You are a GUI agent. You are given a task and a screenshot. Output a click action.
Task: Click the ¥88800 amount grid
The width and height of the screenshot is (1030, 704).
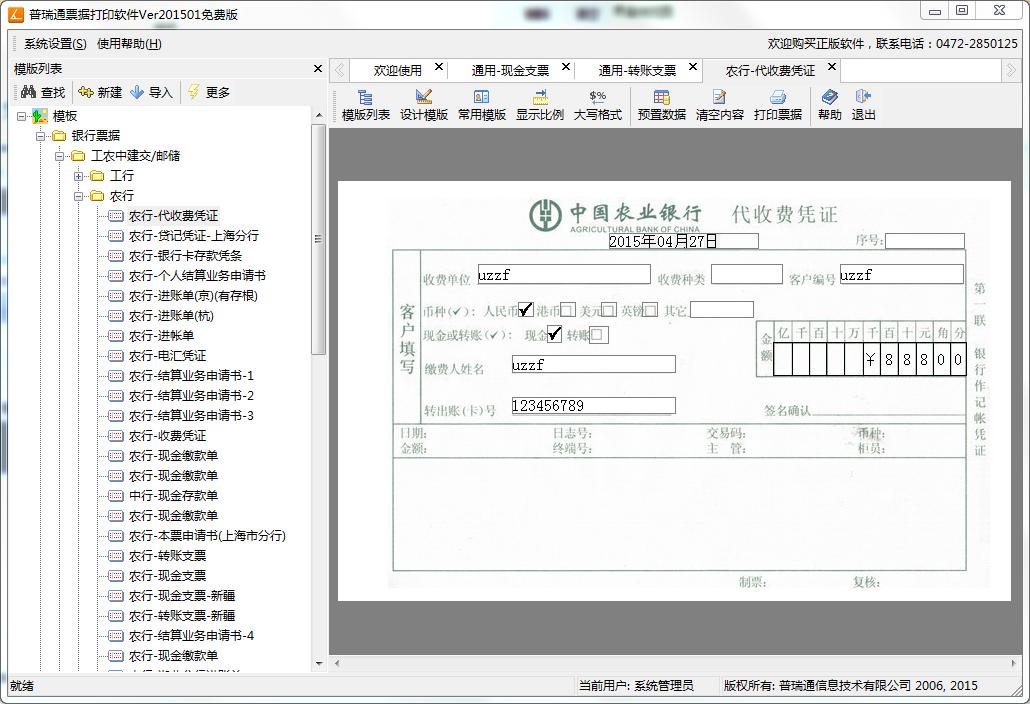pos(870,359)
